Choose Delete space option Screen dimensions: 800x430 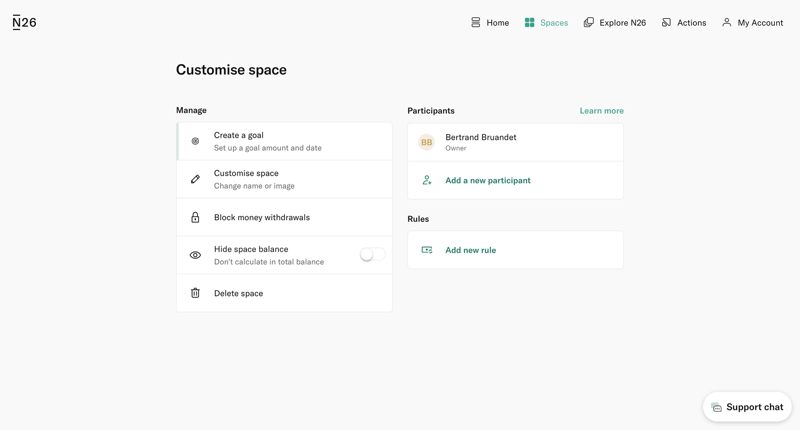pyautogui.click(x=284, y=293)
